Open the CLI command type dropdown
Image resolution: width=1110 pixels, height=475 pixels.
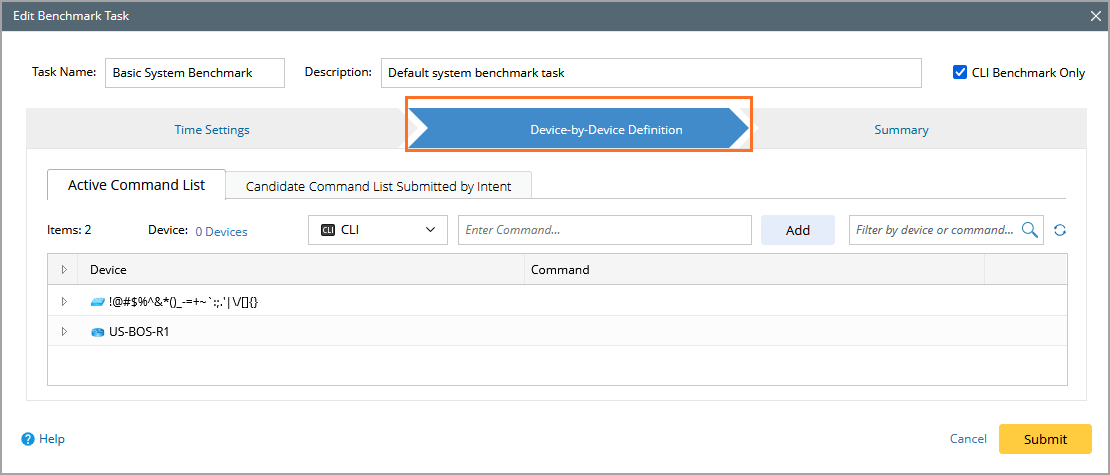coord(430,230)
